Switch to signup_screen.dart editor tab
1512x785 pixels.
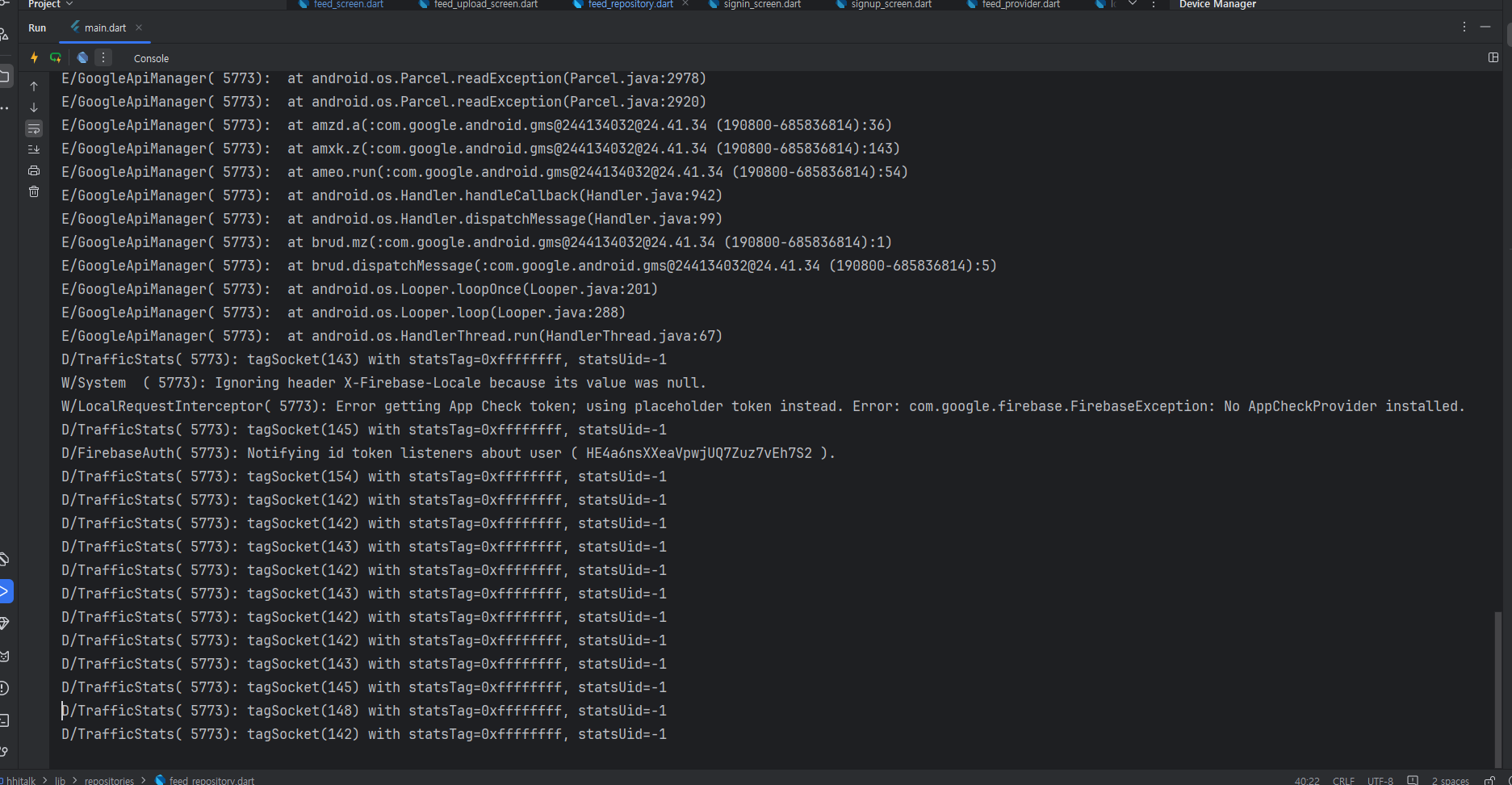tap(884, 4)
